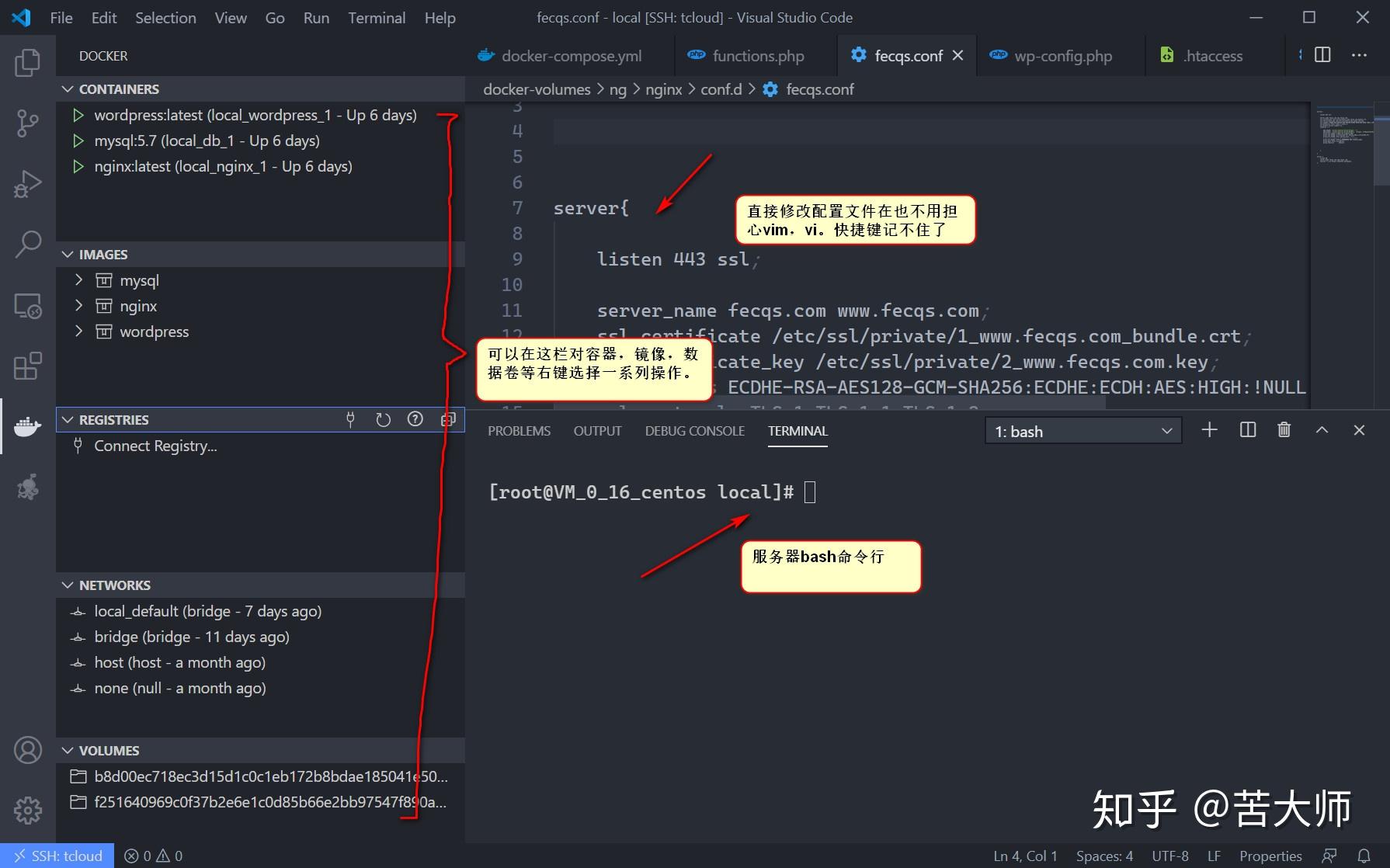Close the fecqs.conf tab
This screenshot has height=868, width=1390.
(957, 56)
